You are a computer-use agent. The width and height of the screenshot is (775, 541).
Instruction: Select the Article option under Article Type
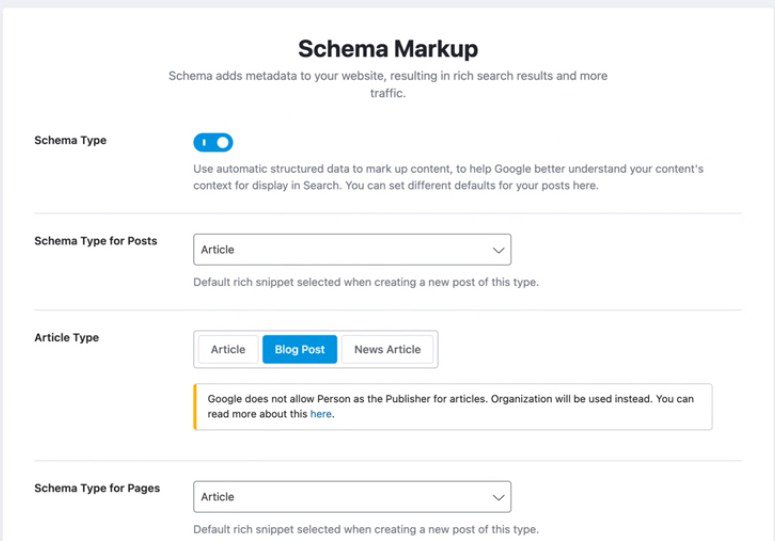[228, 349]
